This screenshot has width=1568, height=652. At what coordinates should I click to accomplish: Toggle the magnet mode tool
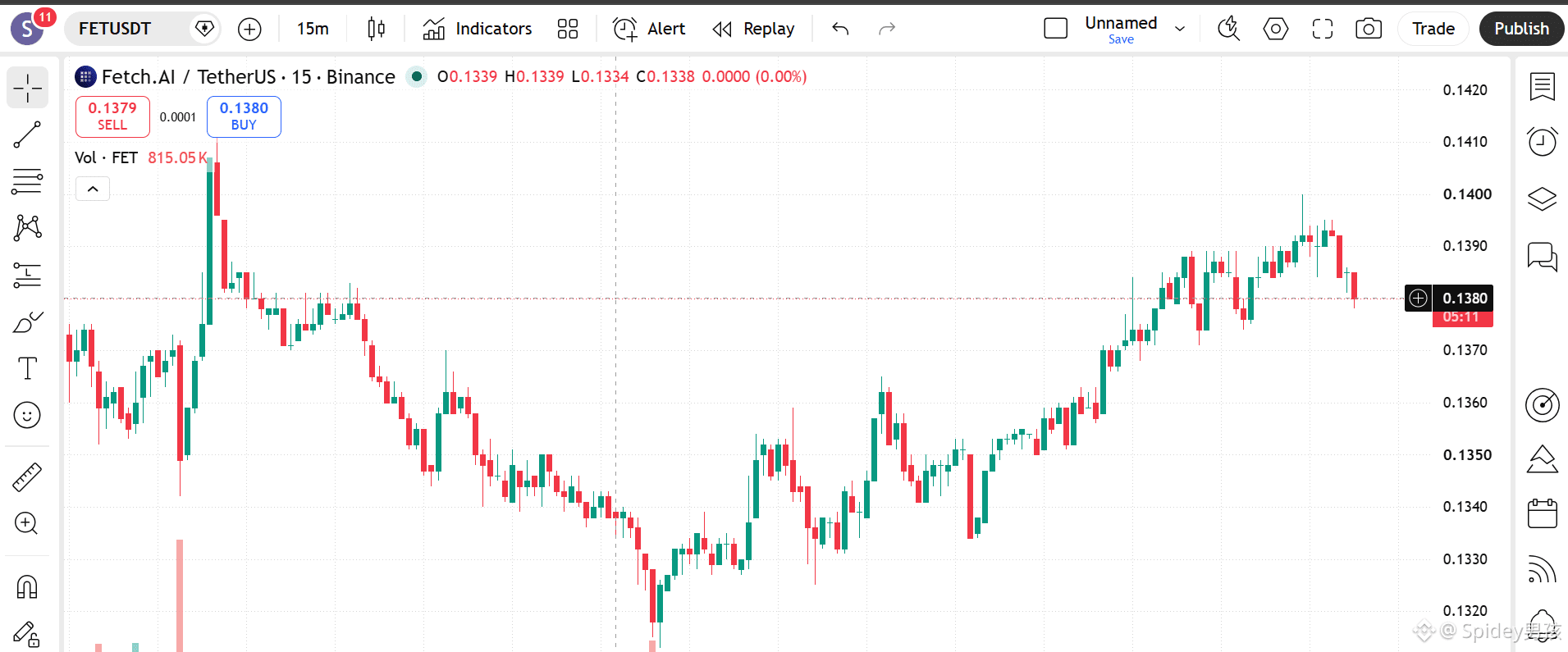[x=28, y=587]
